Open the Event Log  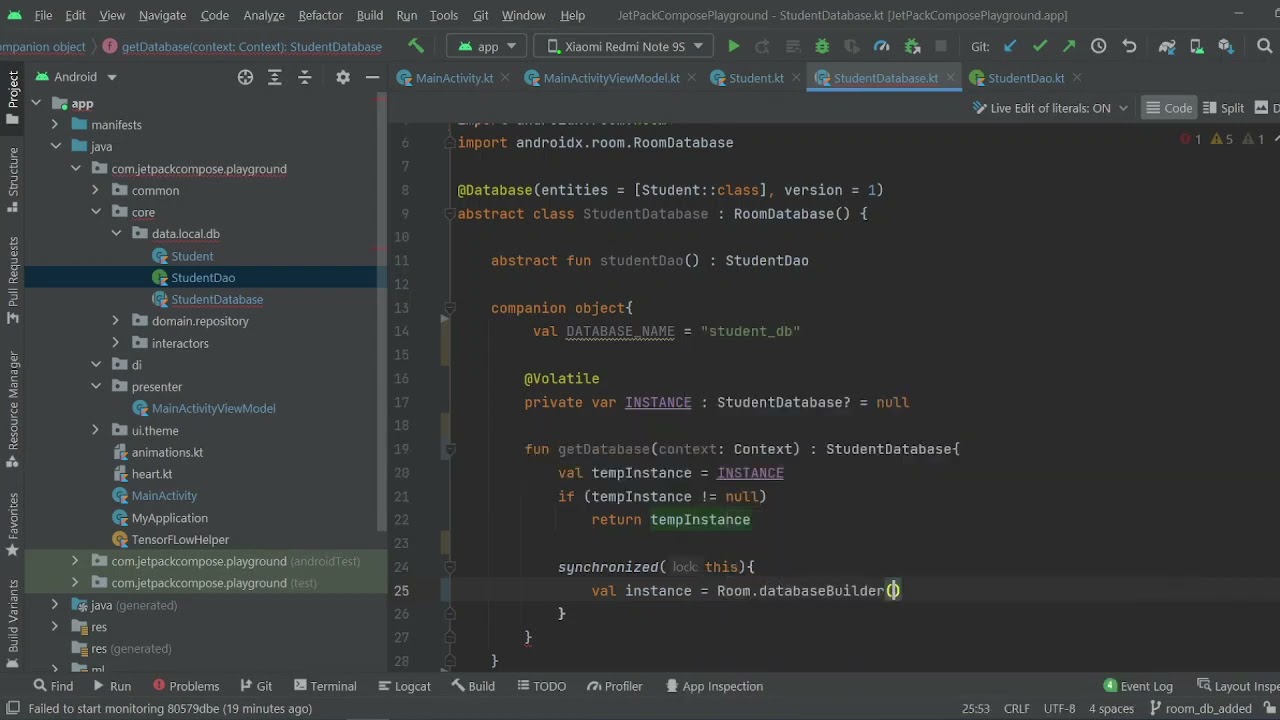click(1138, 686)
